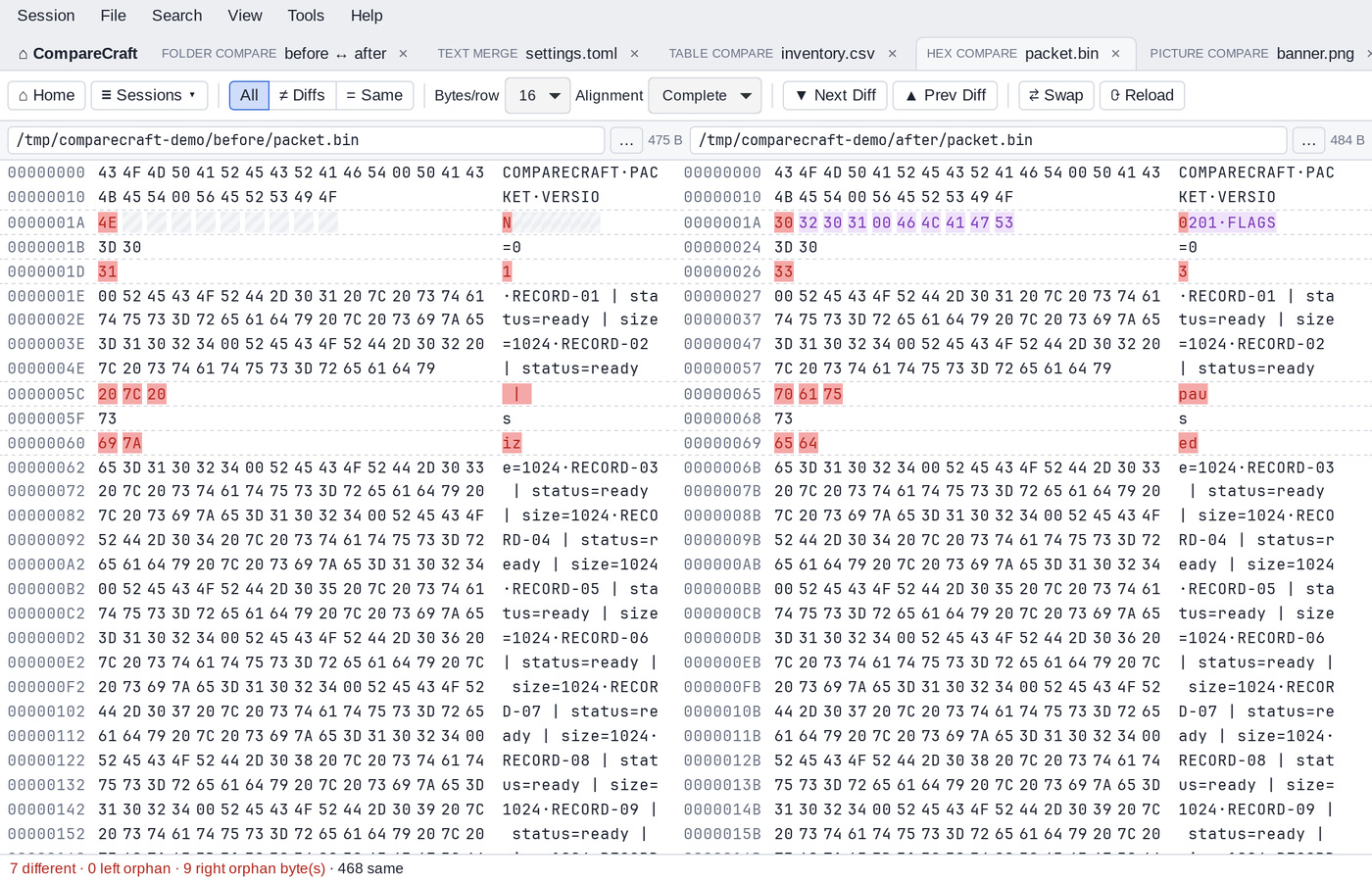This screenshot has width=1372, height=882.
Task: Browse for right file with ellipsis button
Action: (1308, 140)
